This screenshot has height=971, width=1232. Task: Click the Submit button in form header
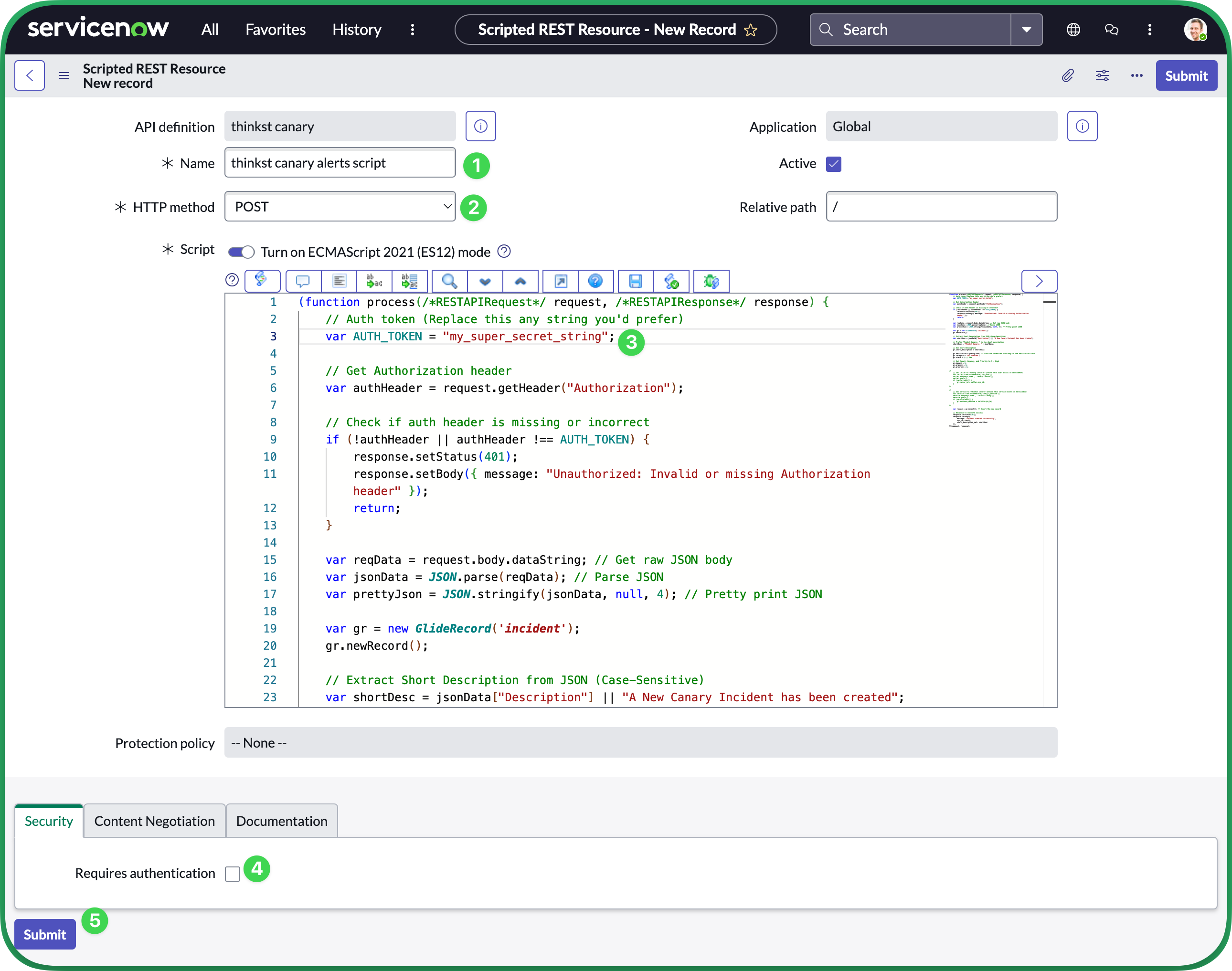tap(1186, 75)
